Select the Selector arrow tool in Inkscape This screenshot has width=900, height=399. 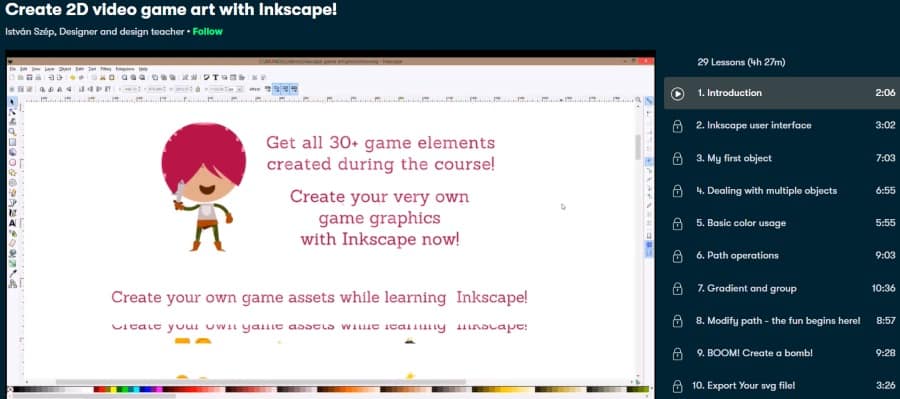coord(12,102)
